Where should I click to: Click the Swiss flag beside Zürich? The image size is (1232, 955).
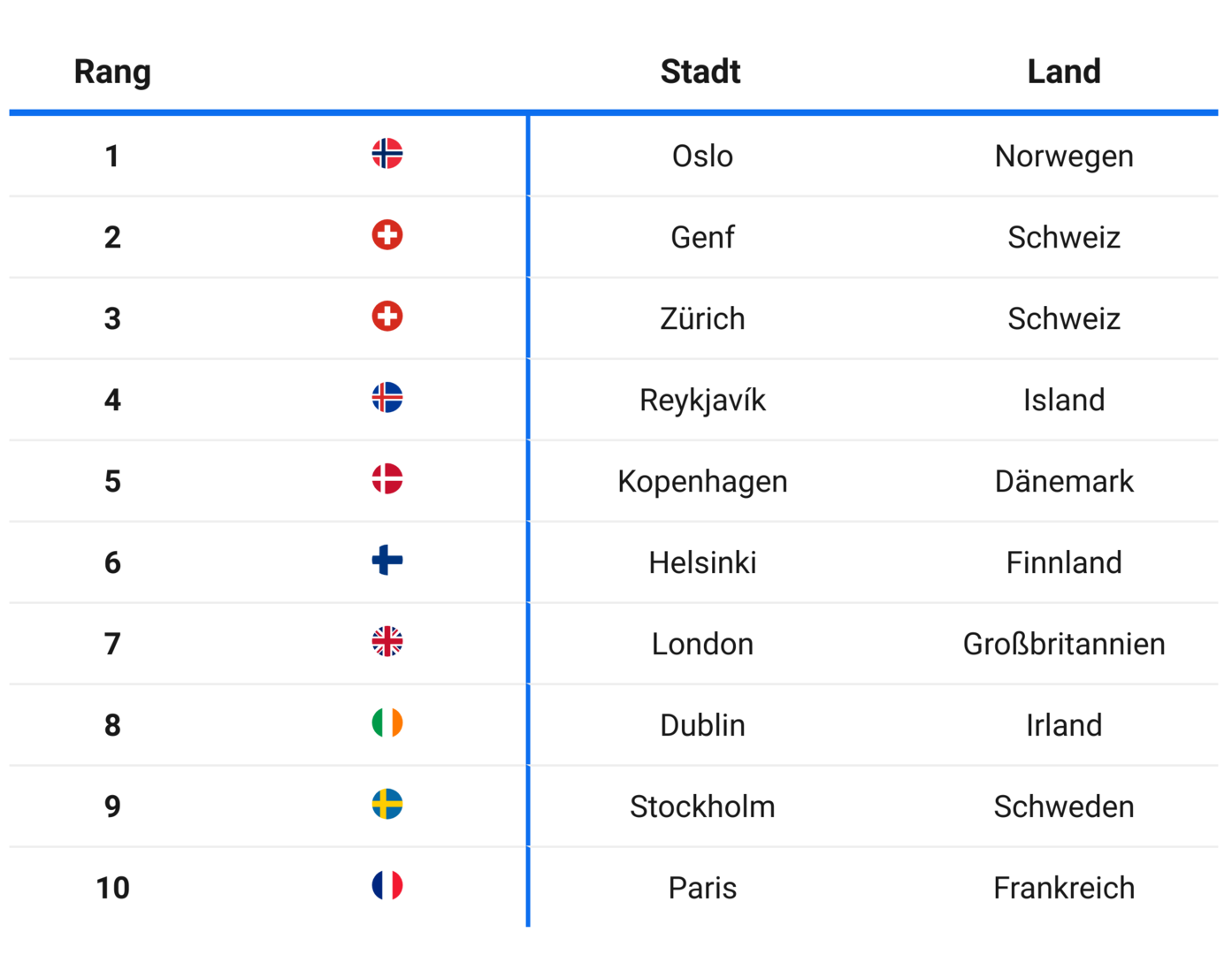387,317
